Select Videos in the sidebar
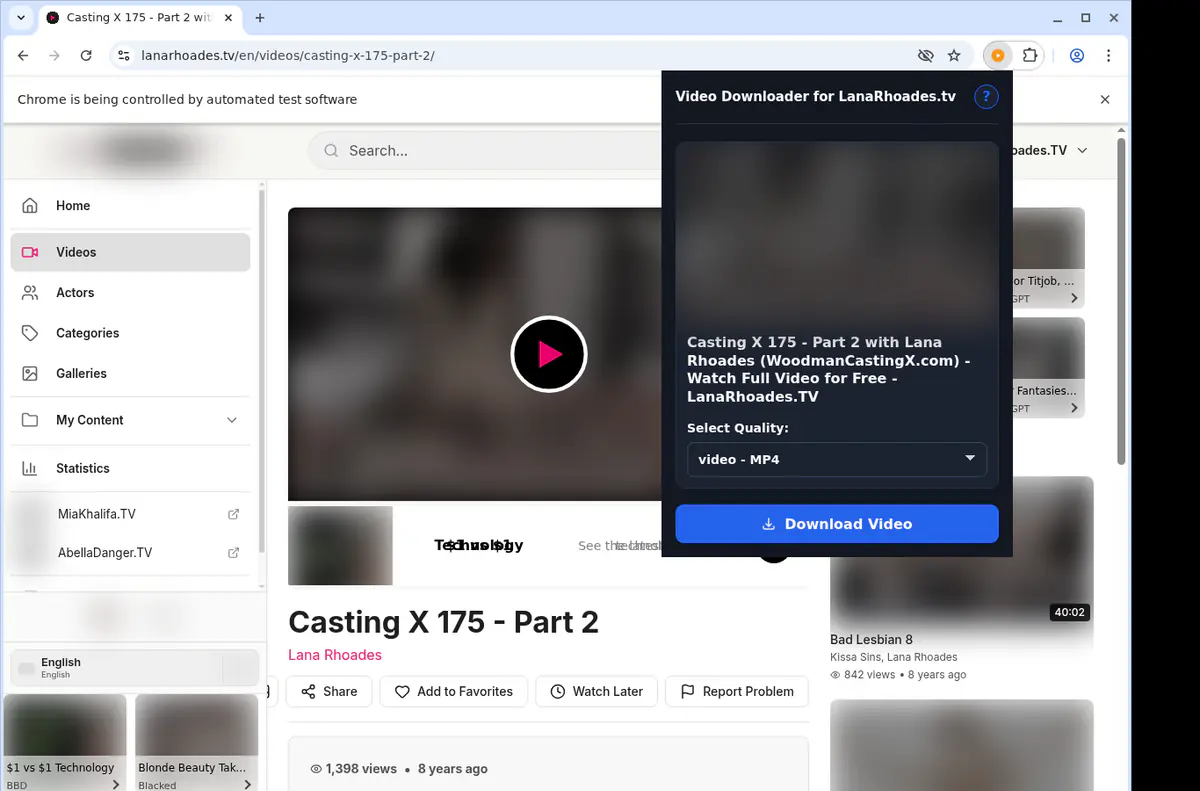The image size is (1200, 791). coord(130,253)
